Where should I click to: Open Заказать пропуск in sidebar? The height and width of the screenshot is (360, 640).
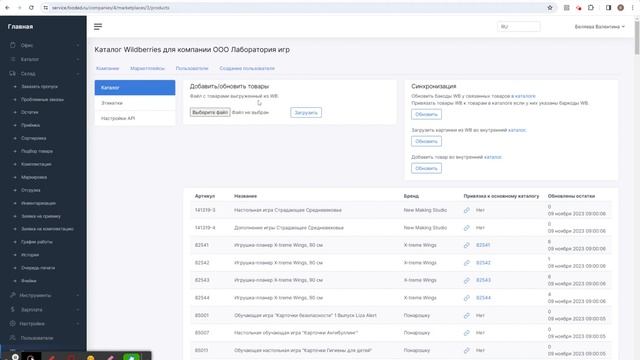coord(39,87)
